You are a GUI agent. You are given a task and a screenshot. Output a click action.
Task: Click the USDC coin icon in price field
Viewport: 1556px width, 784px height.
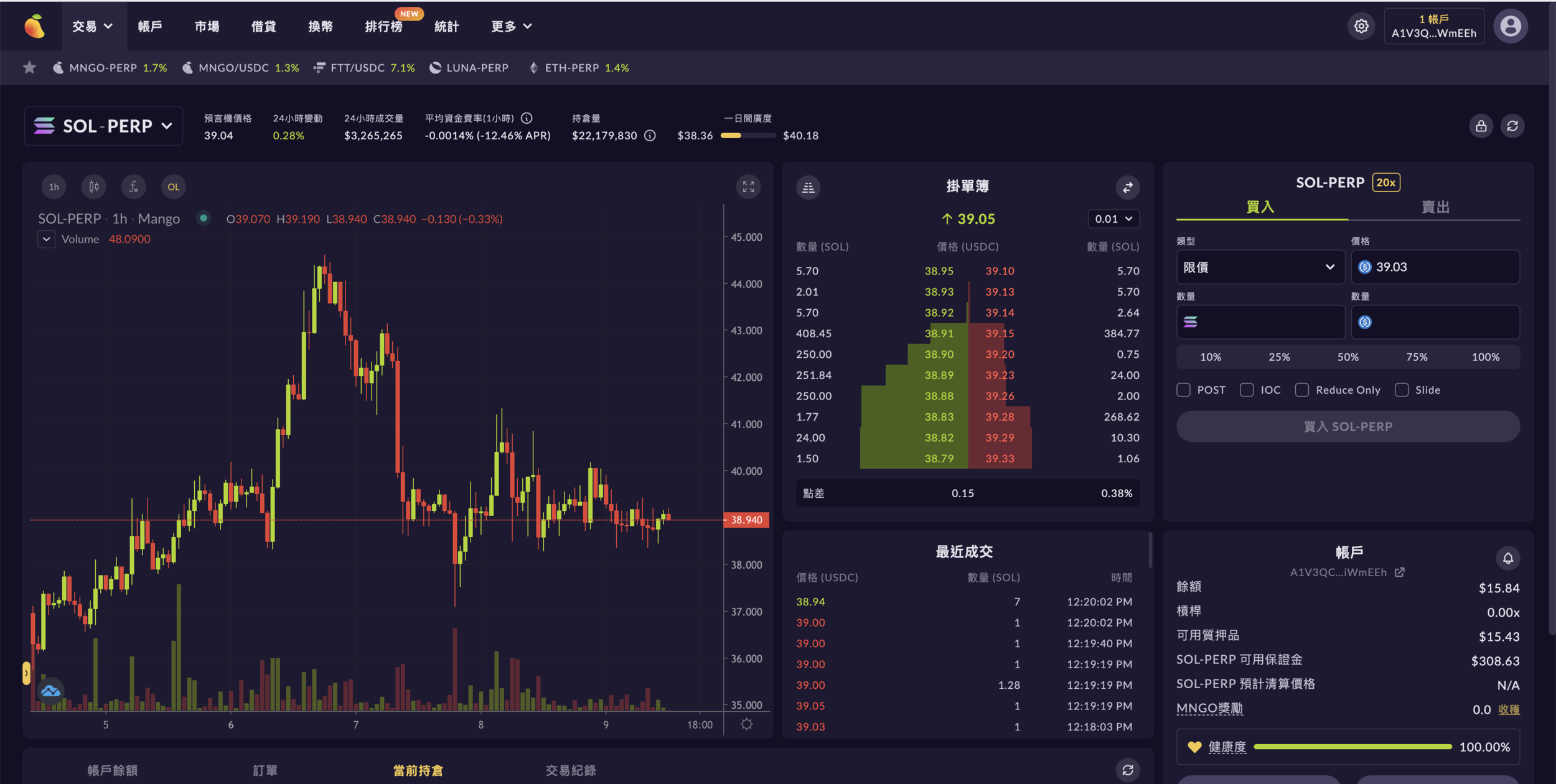[1364, 267]
